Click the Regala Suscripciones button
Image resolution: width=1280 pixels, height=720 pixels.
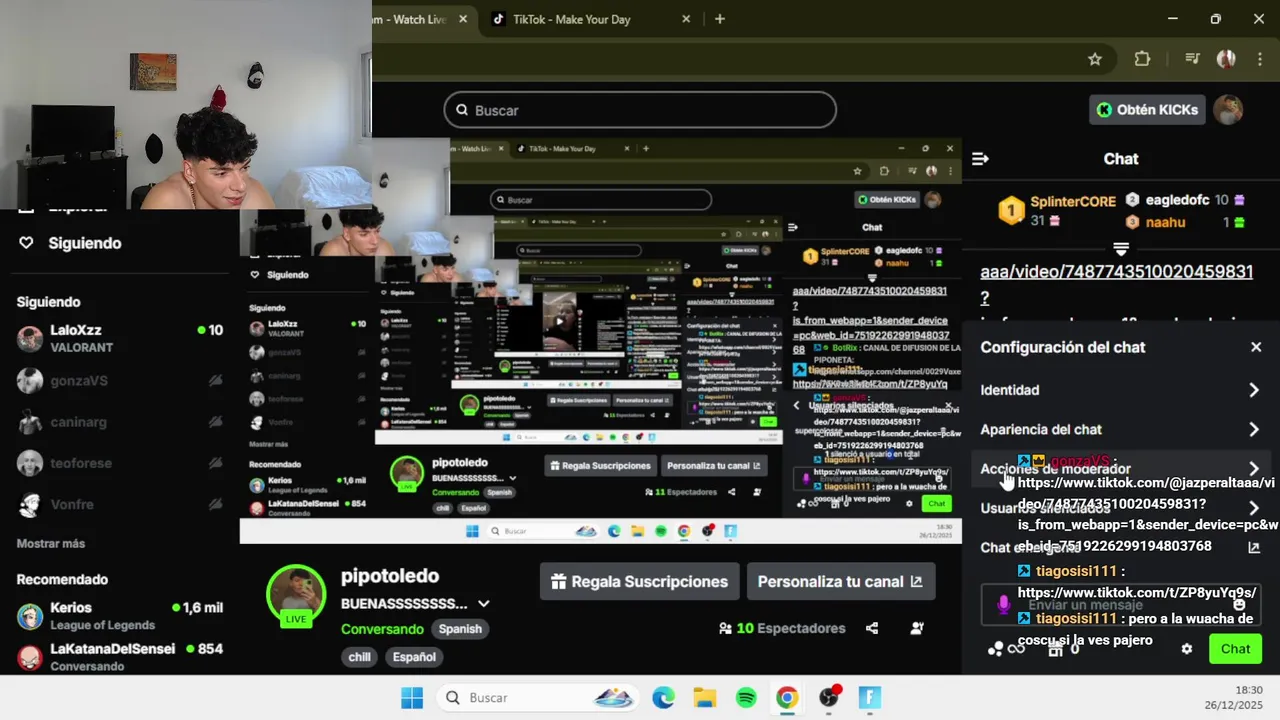coord(640,581)
